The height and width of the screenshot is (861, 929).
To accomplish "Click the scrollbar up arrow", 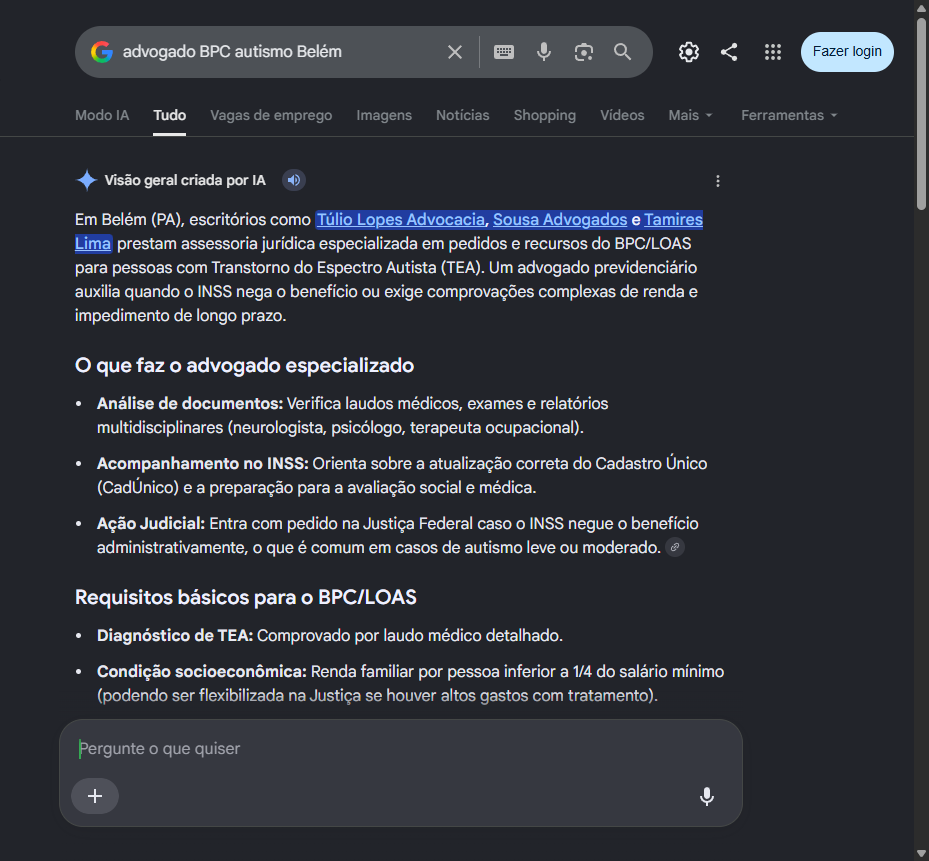I will tap(921, 7).
